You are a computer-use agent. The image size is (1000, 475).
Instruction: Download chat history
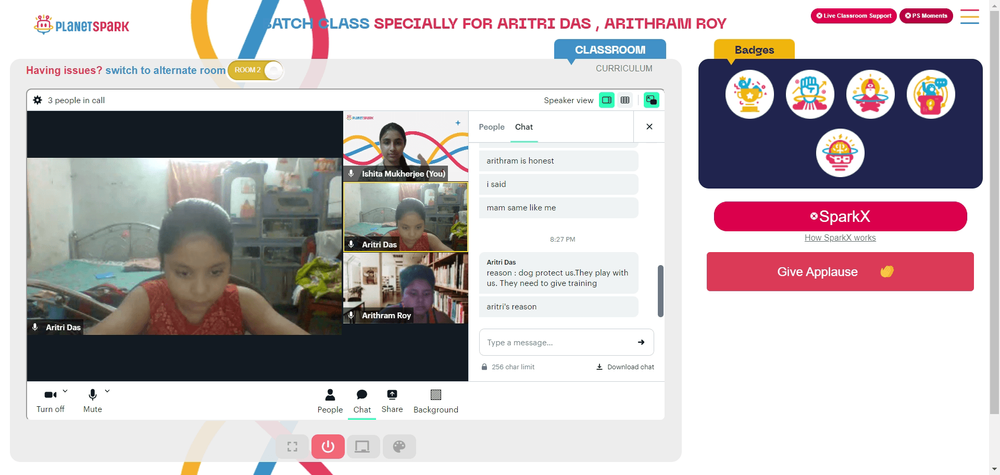[x=625, y=367]
